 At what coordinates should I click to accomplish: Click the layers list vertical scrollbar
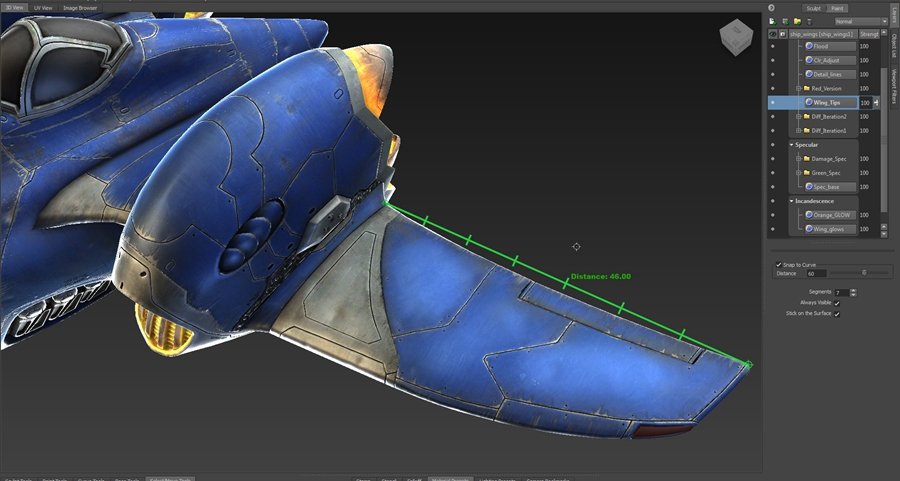click(884, 141)
